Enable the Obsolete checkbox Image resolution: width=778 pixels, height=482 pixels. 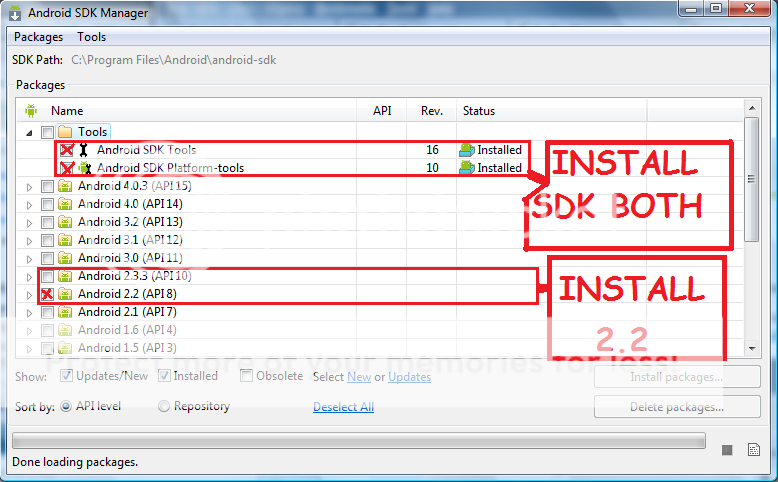click(x=246, y=376)
